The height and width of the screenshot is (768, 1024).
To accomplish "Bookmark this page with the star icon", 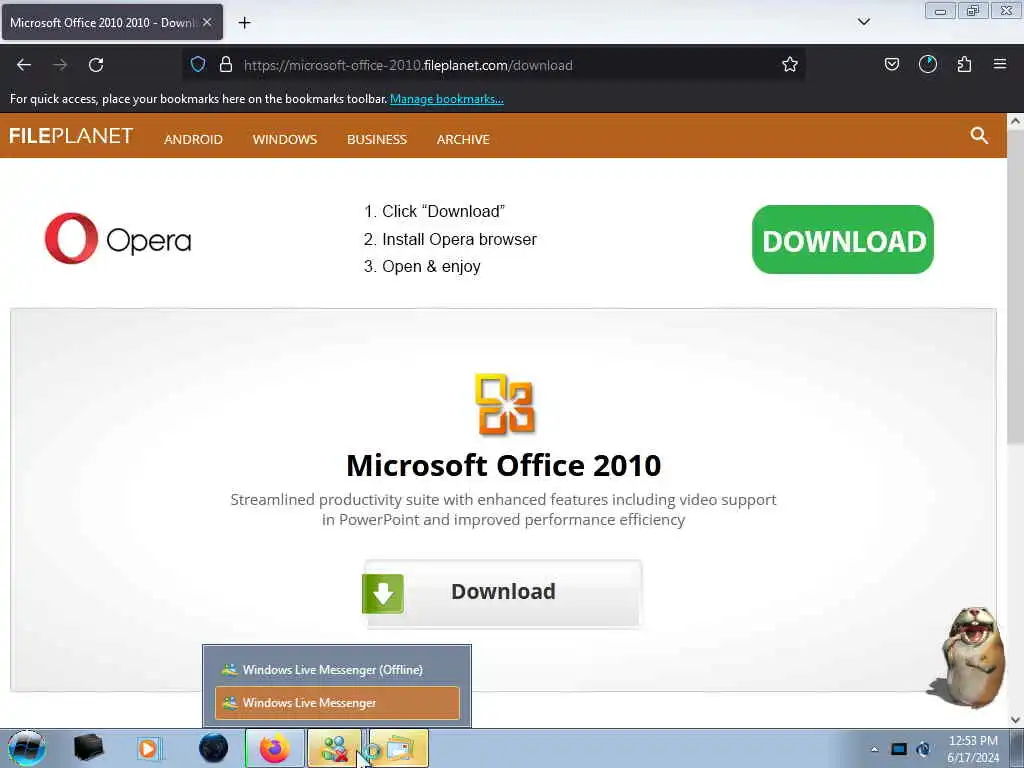I will [790, 65].
